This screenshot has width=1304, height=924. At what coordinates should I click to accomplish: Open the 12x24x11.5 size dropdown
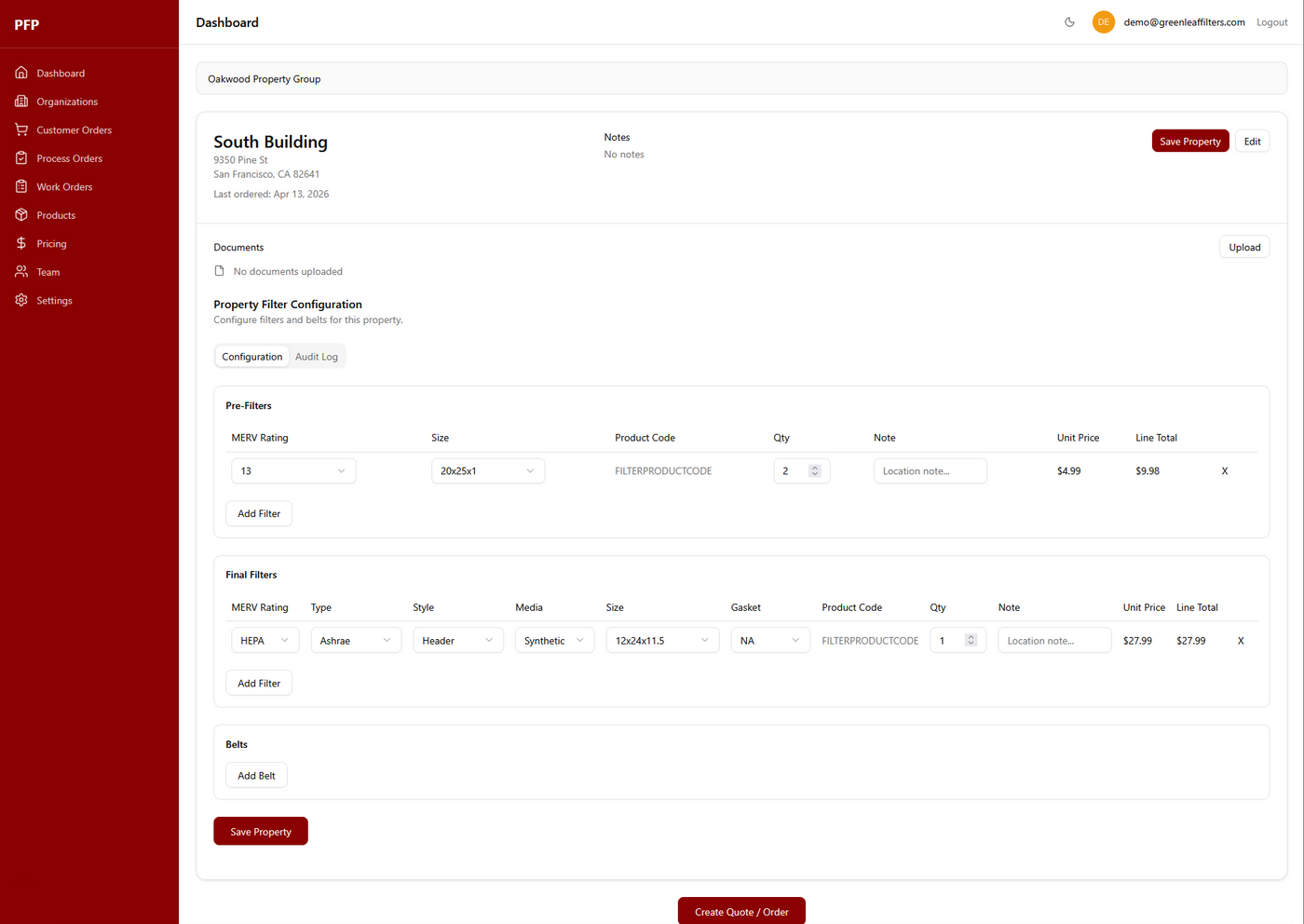(662, 641)
